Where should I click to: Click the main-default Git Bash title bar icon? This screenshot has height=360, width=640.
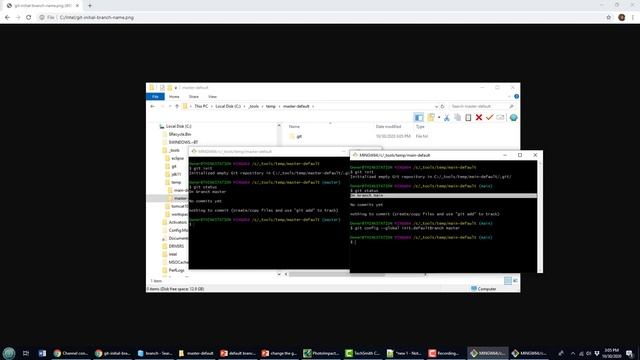[355, 155]
